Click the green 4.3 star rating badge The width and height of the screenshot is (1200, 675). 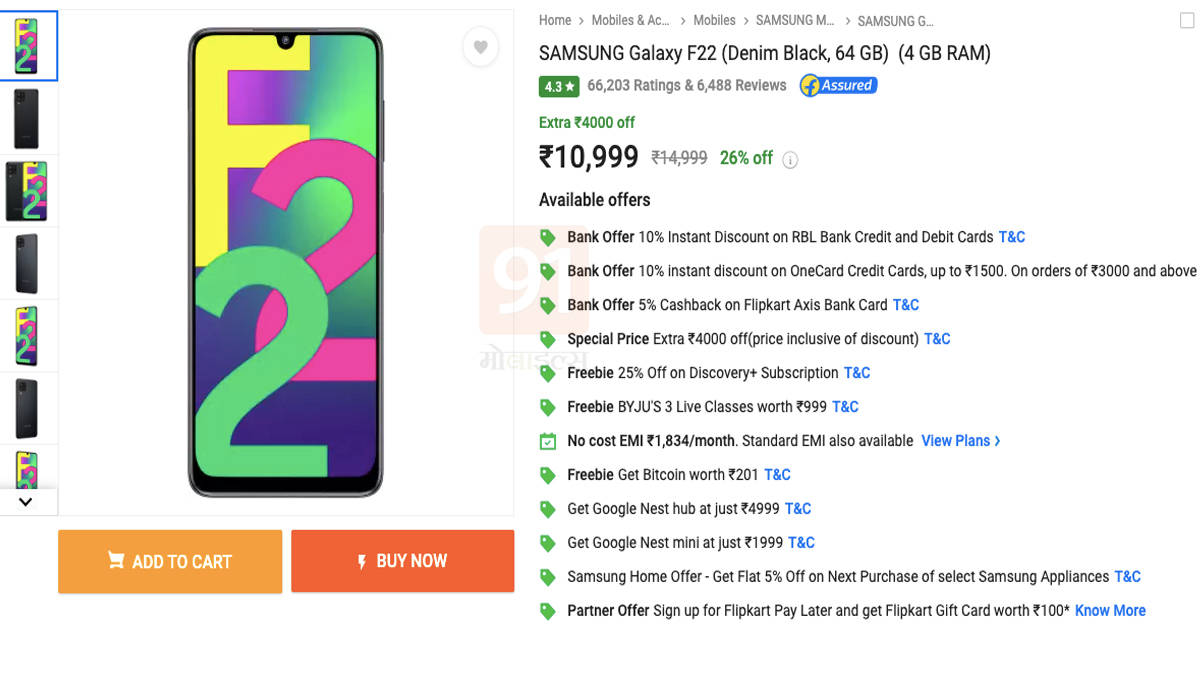pos(559,87)
